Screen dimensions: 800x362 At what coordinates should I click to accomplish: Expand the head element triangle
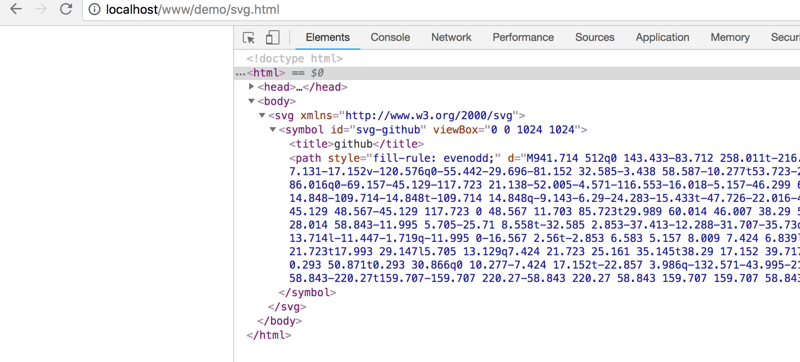[252, 87]
